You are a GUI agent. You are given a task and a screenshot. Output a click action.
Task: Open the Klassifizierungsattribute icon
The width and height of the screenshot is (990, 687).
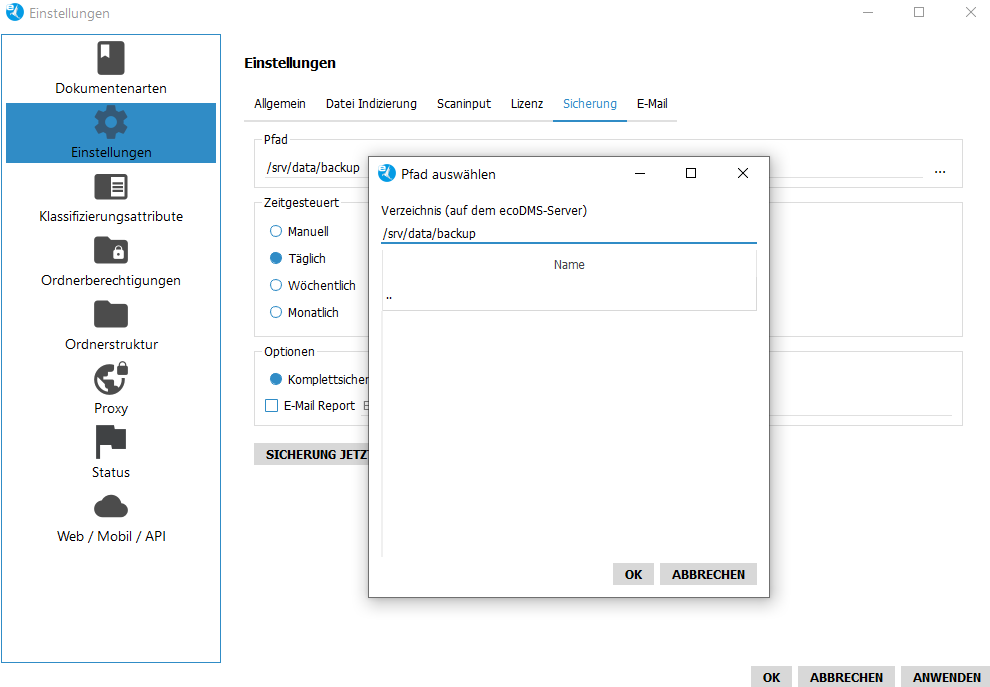(111, 187)
